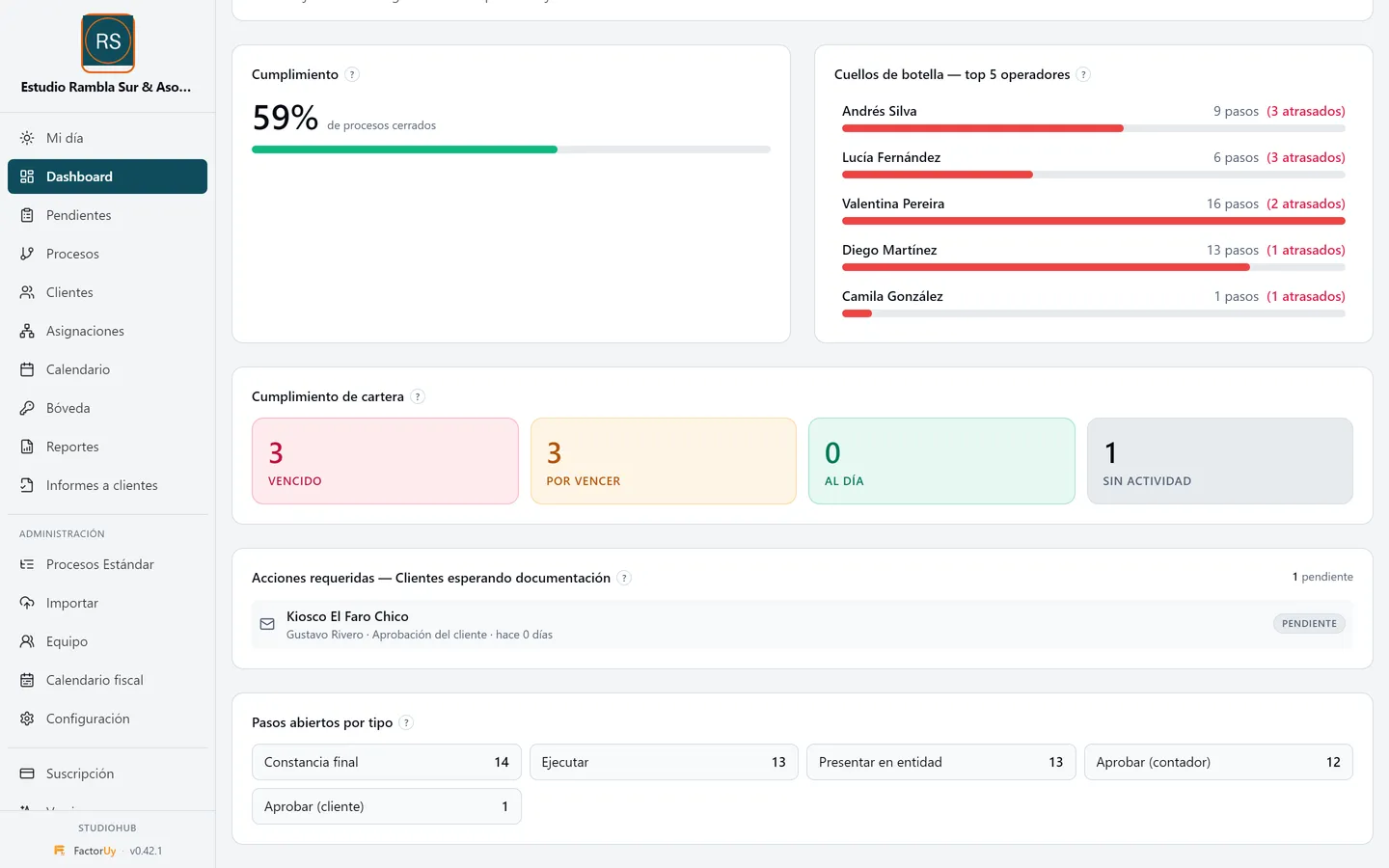Image resolution: width=1389 pixels, height=868 pixels.
Task: Click the green 59% compliance progress bar
Action: pos(404,149)
